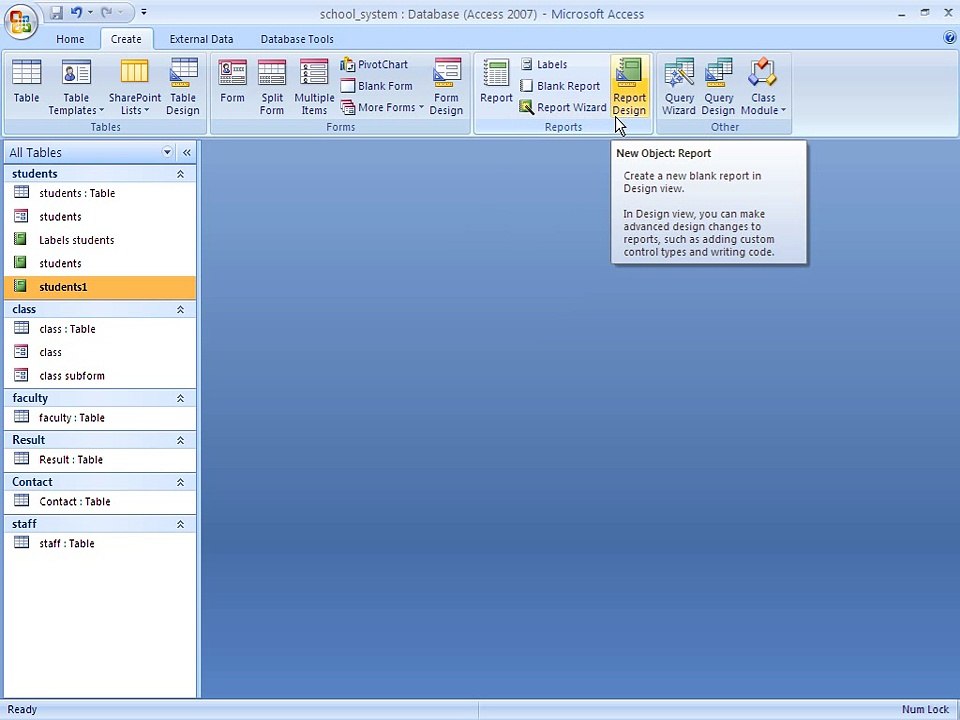Click the highlighted Report Design button
960x720 pixels.
coord(629,87)
